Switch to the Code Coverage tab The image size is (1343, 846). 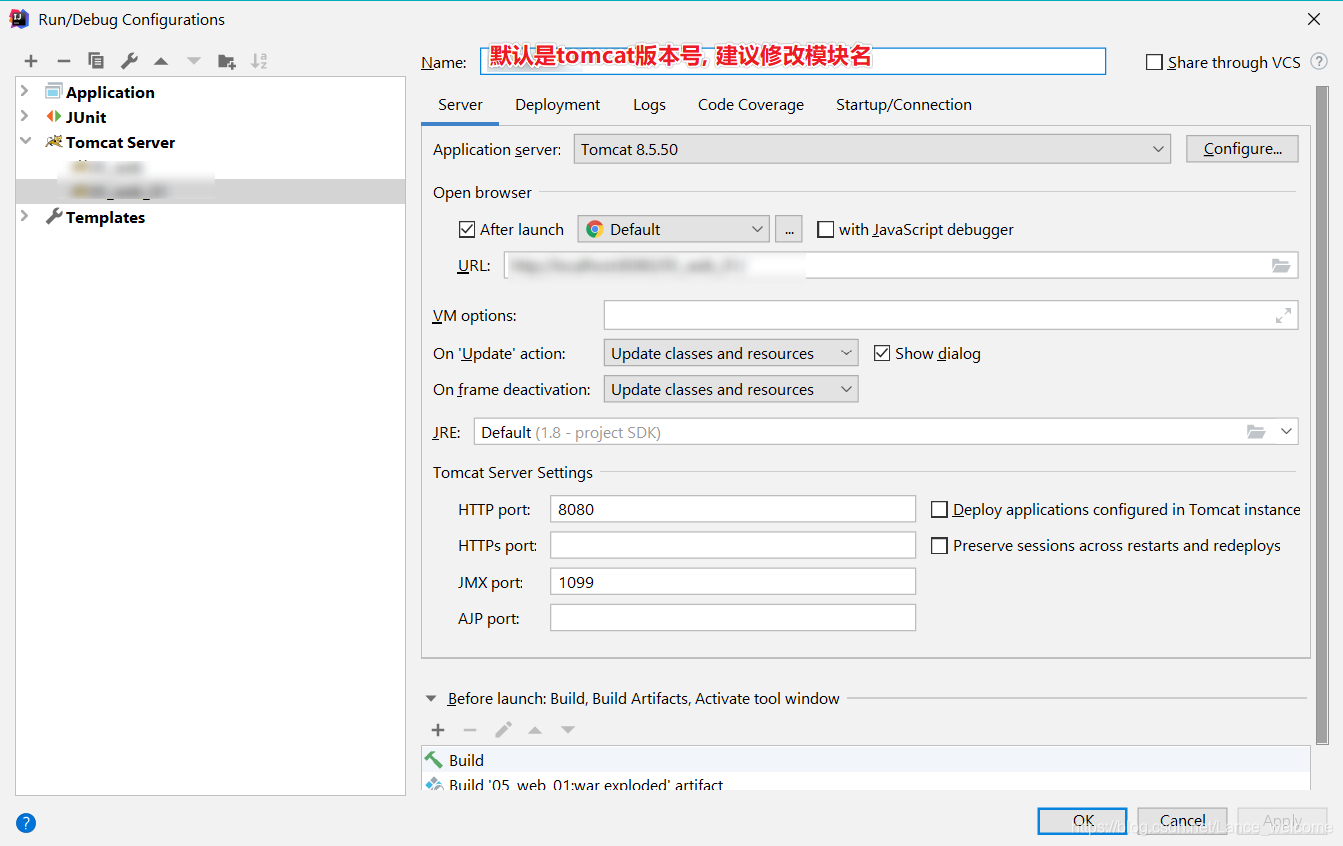click(x=751, y=104)
